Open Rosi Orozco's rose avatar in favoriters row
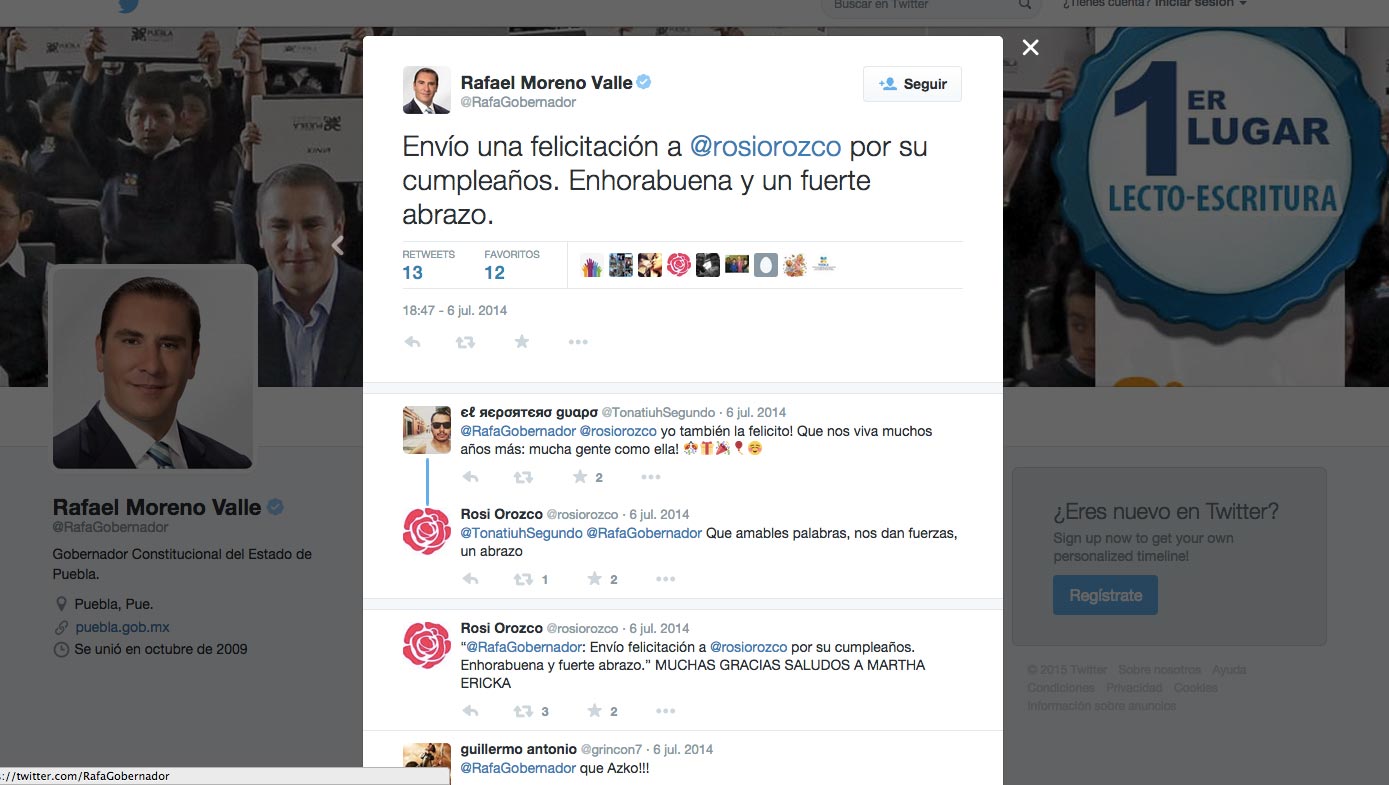 coord(679,265)
